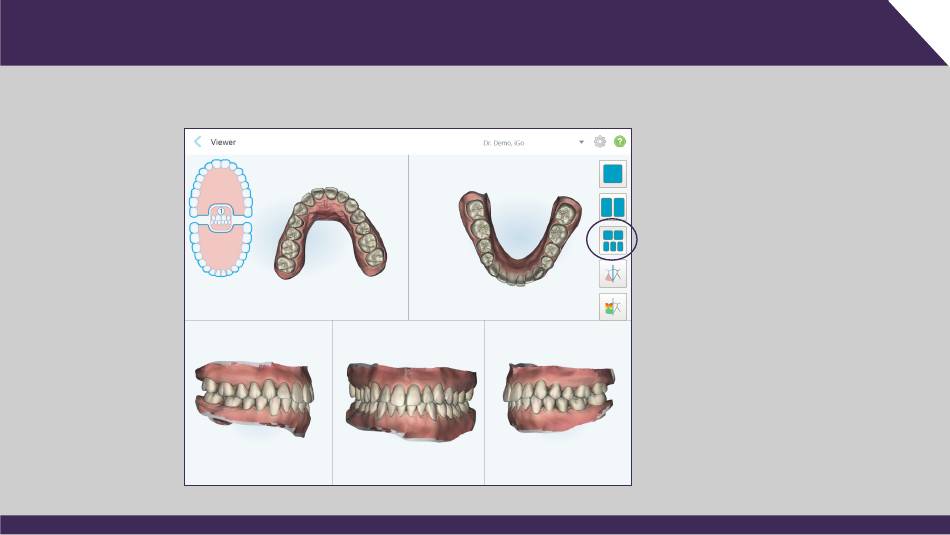
Task: Click the Viewer title text
Action: click(x=224, y=142)
